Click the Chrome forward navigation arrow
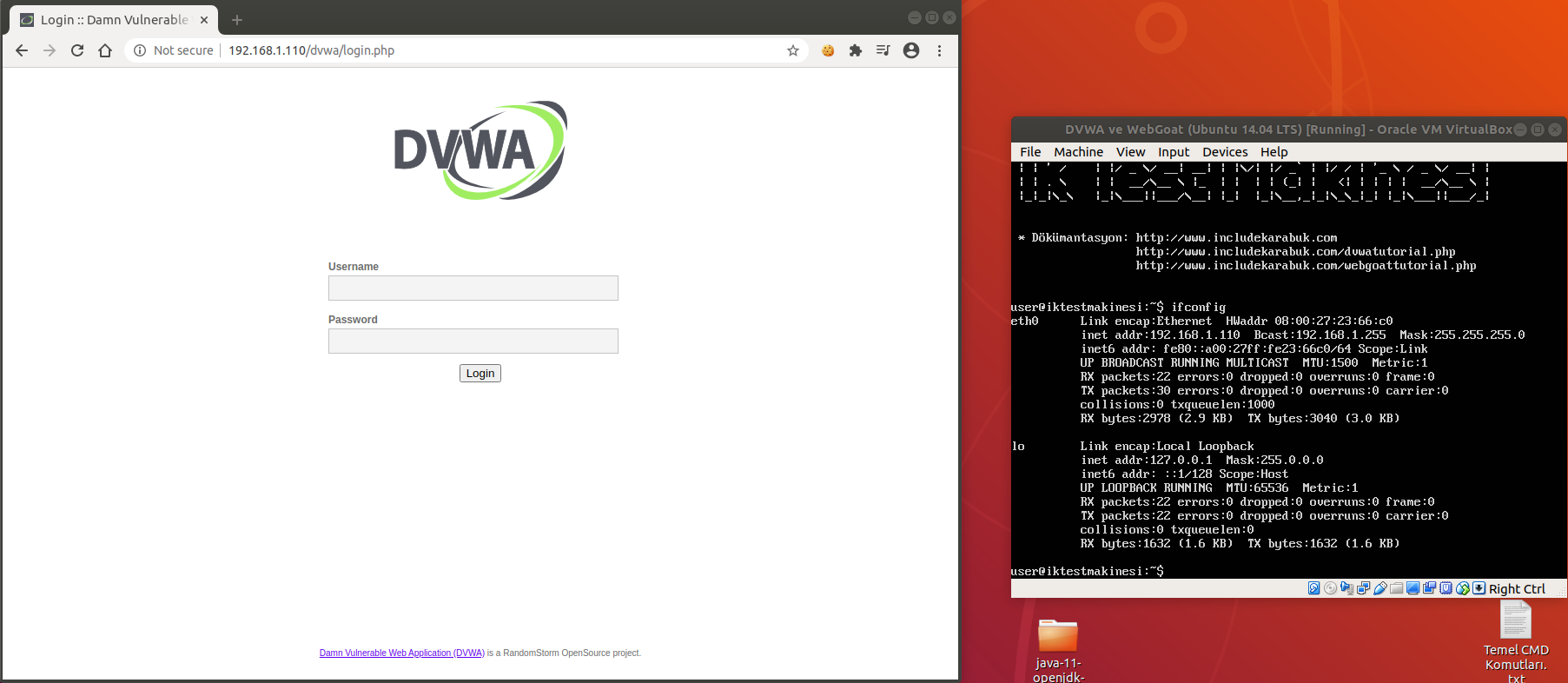Viewport: 1568px width, 683px height. (x=50, y=50)
